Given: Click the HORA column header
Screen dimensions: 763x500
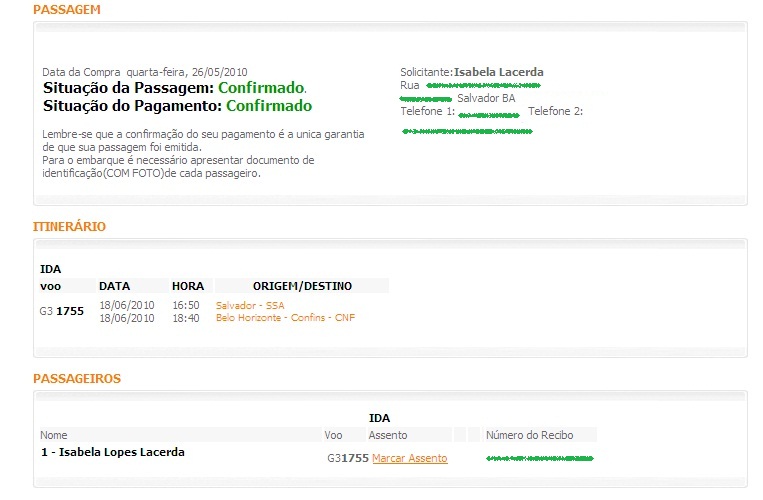Looking at the screenshot, I should tap(188, 286).
